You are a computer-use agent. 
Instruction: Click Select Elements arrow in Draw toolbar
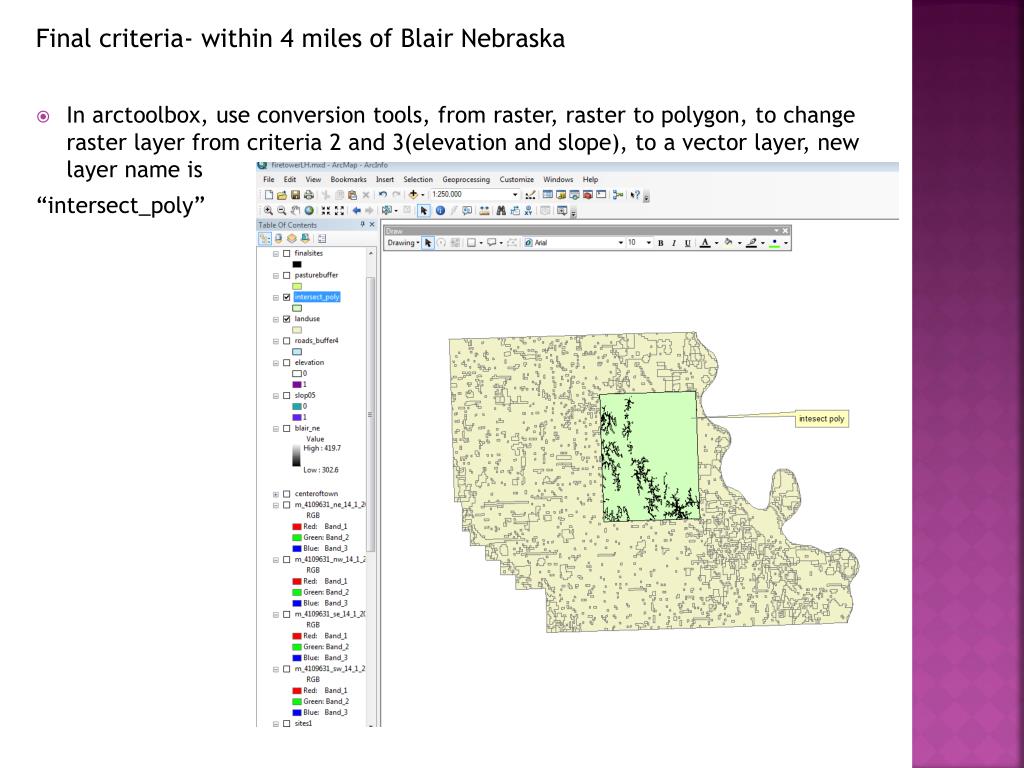coord(428,242)
